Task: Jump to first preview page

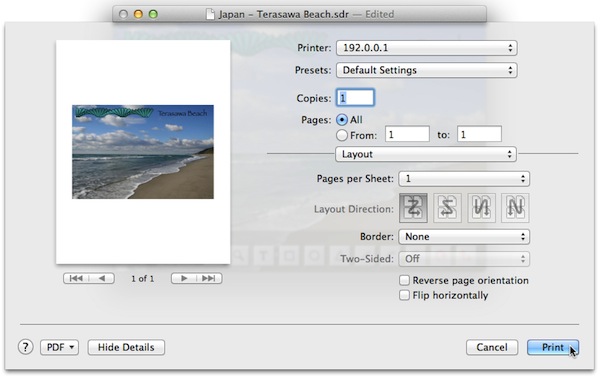Action: pyautogui.click(x=76, y=278)
